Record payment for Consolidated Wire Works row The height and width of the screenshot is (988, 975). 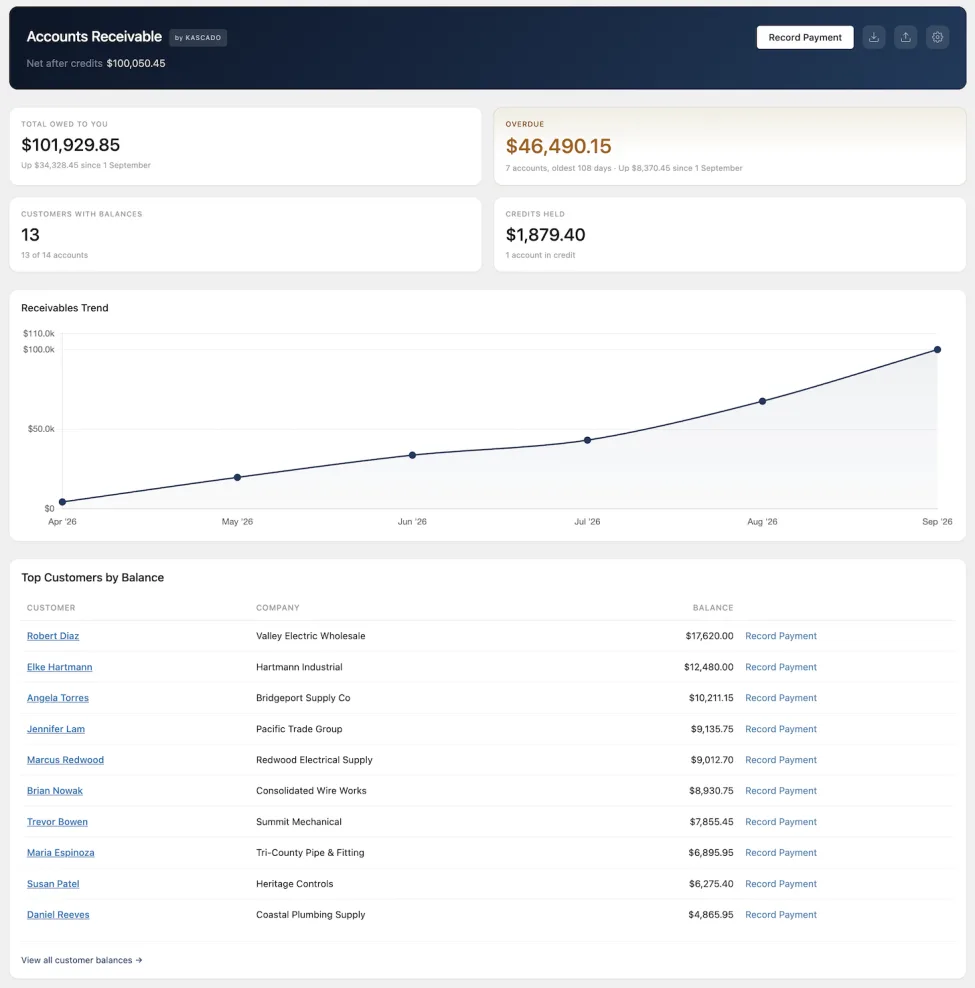click(781, 790)
